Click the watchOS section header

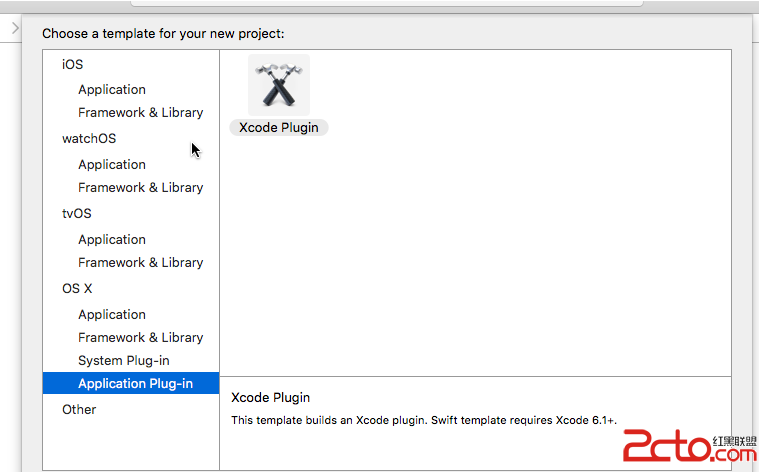point(89,139)
